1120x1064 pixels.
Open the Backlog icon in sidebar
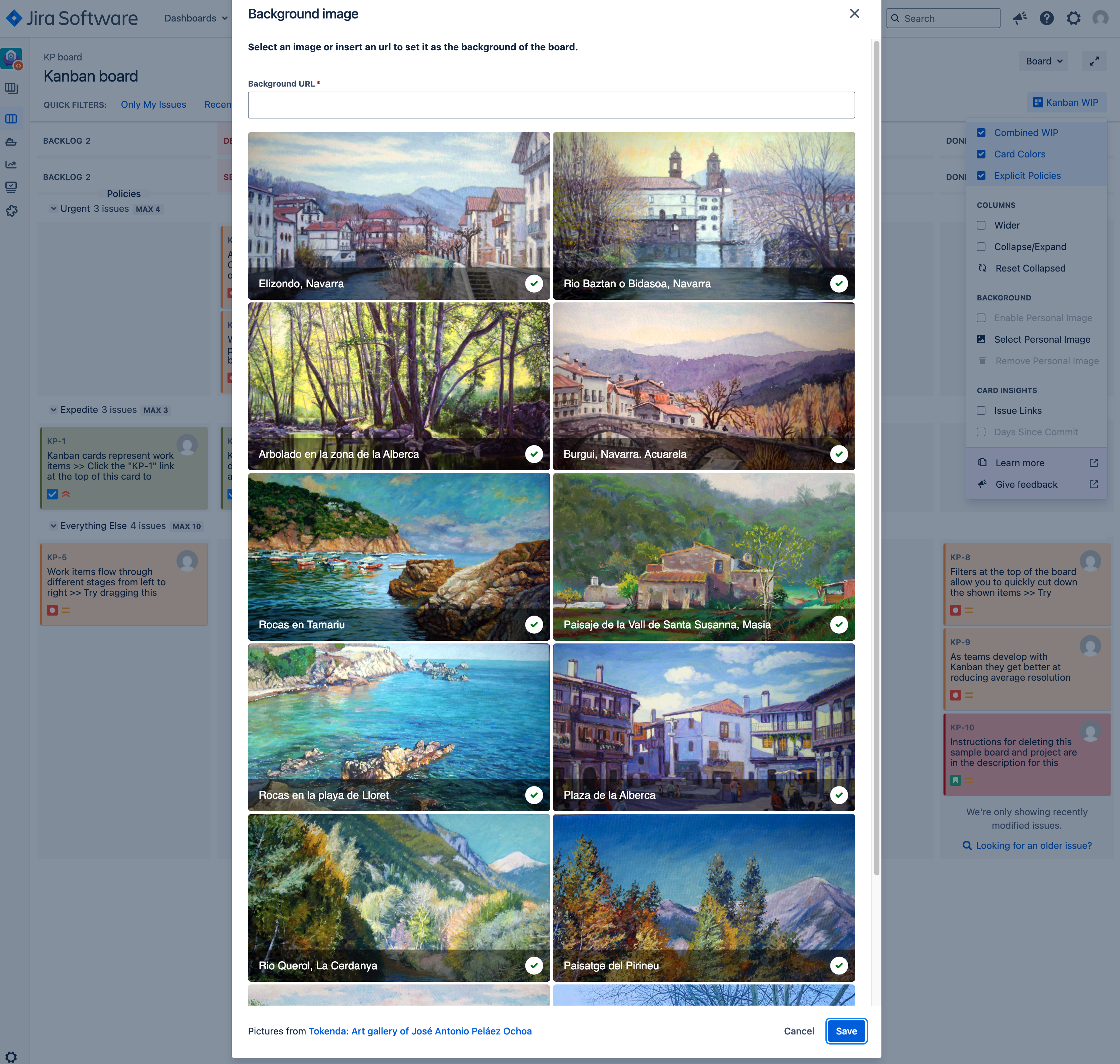coord(11,89)
